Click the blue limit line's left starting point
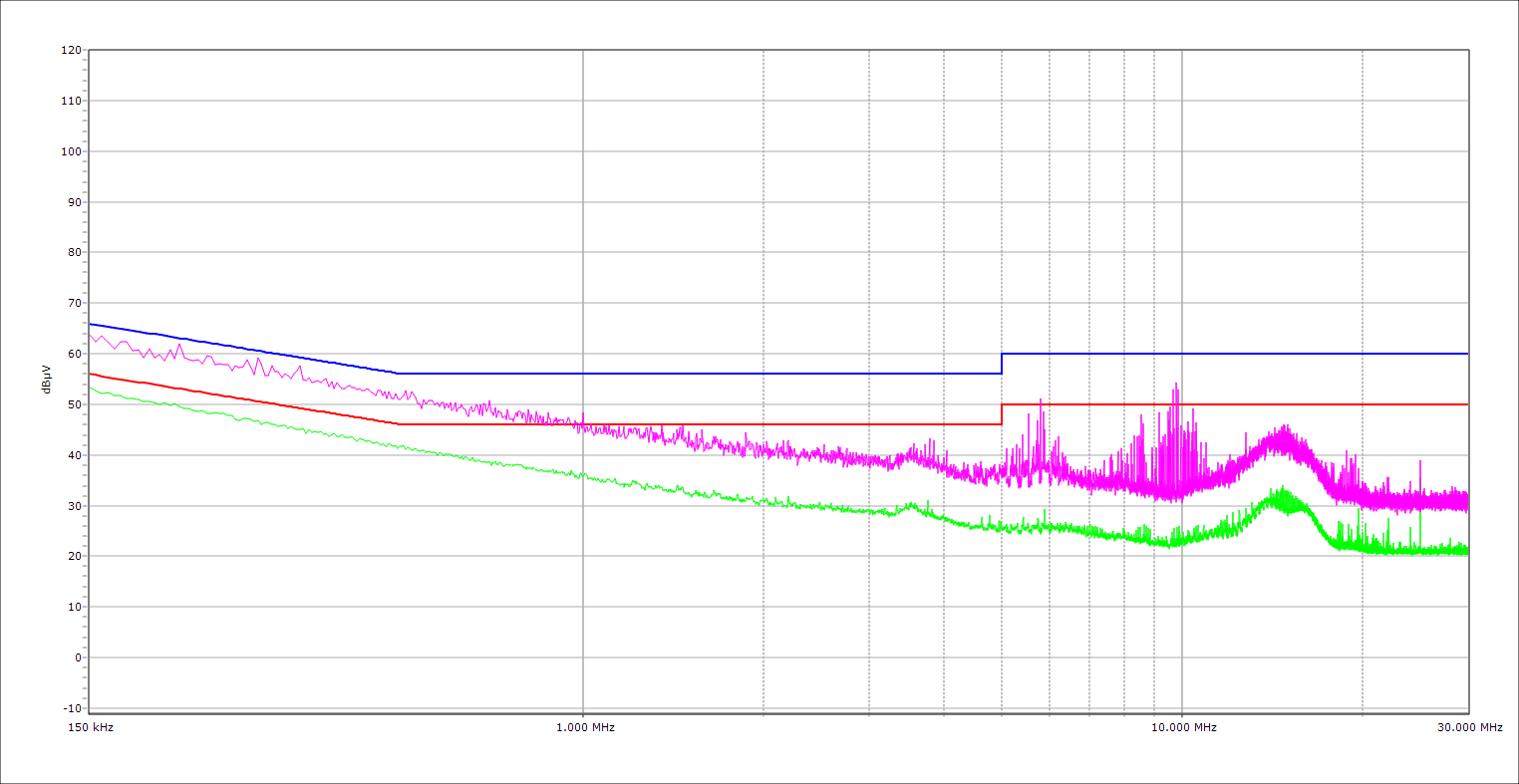 click(91, 324)
